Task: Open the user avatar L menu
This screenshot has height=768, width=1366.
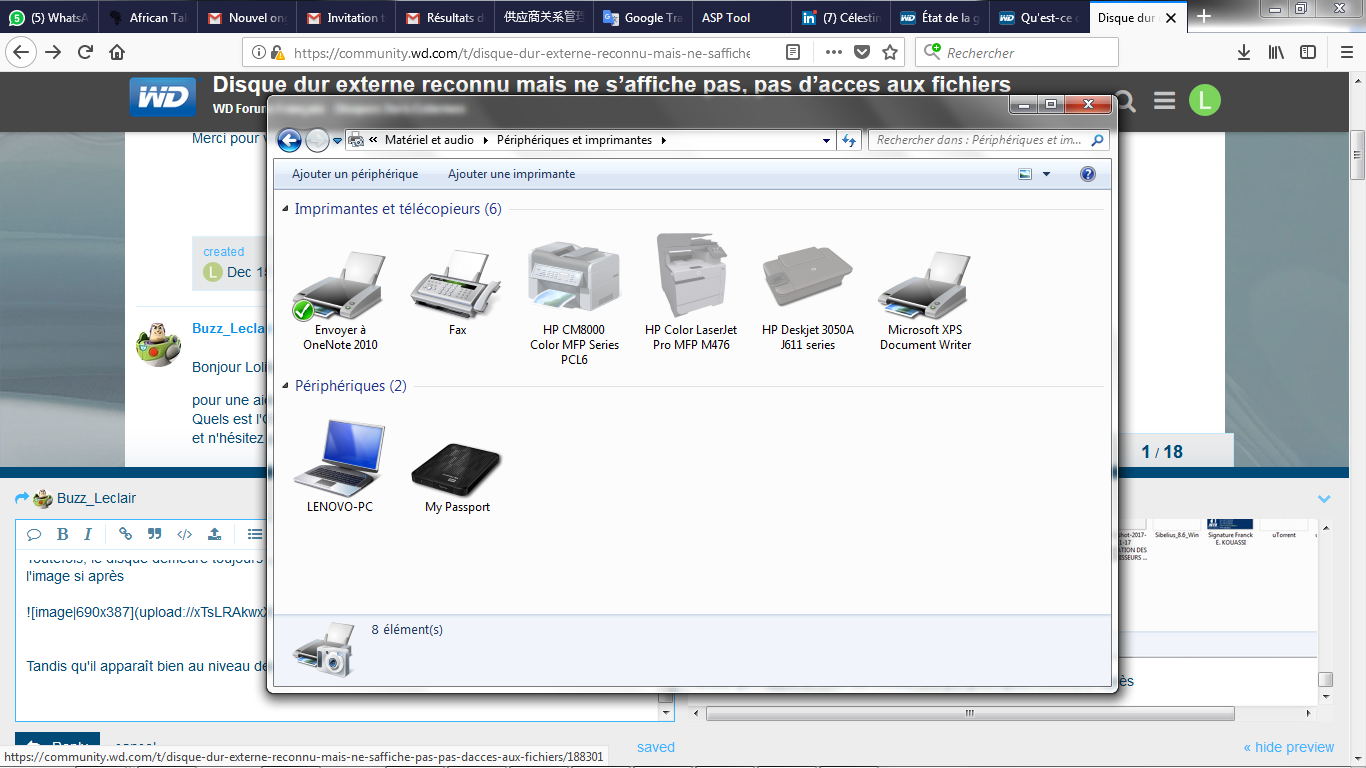Action: point(1204,100)
